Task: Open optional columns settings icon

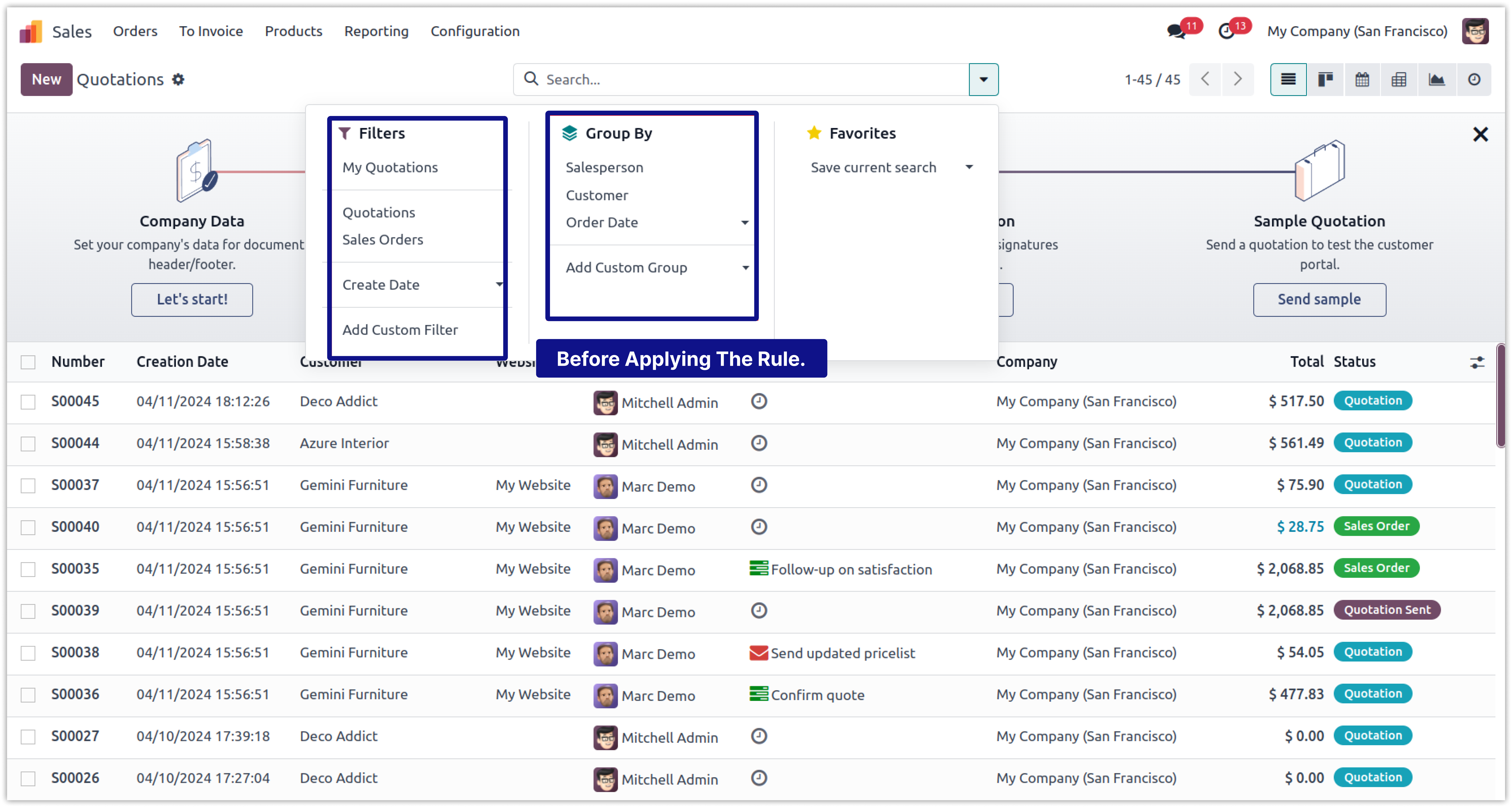Action: pyautogui.click(x=1477, y=362)
